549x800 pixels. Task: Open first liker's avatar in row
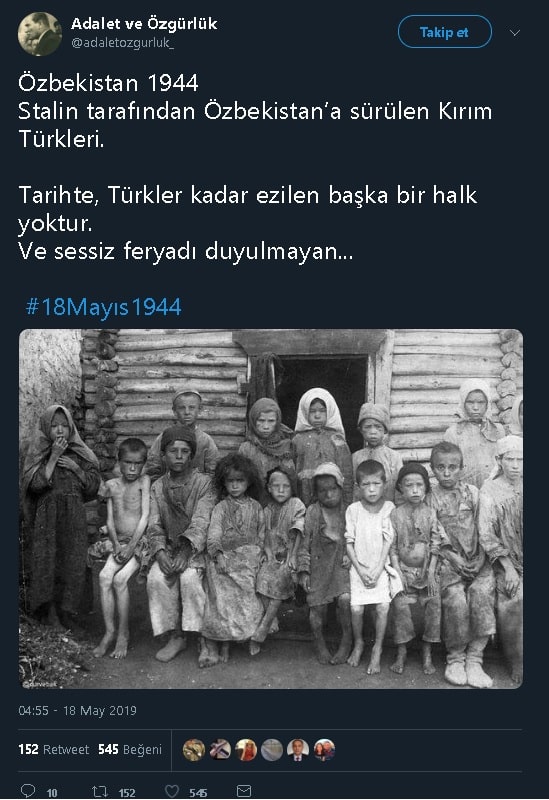(194, 750)
